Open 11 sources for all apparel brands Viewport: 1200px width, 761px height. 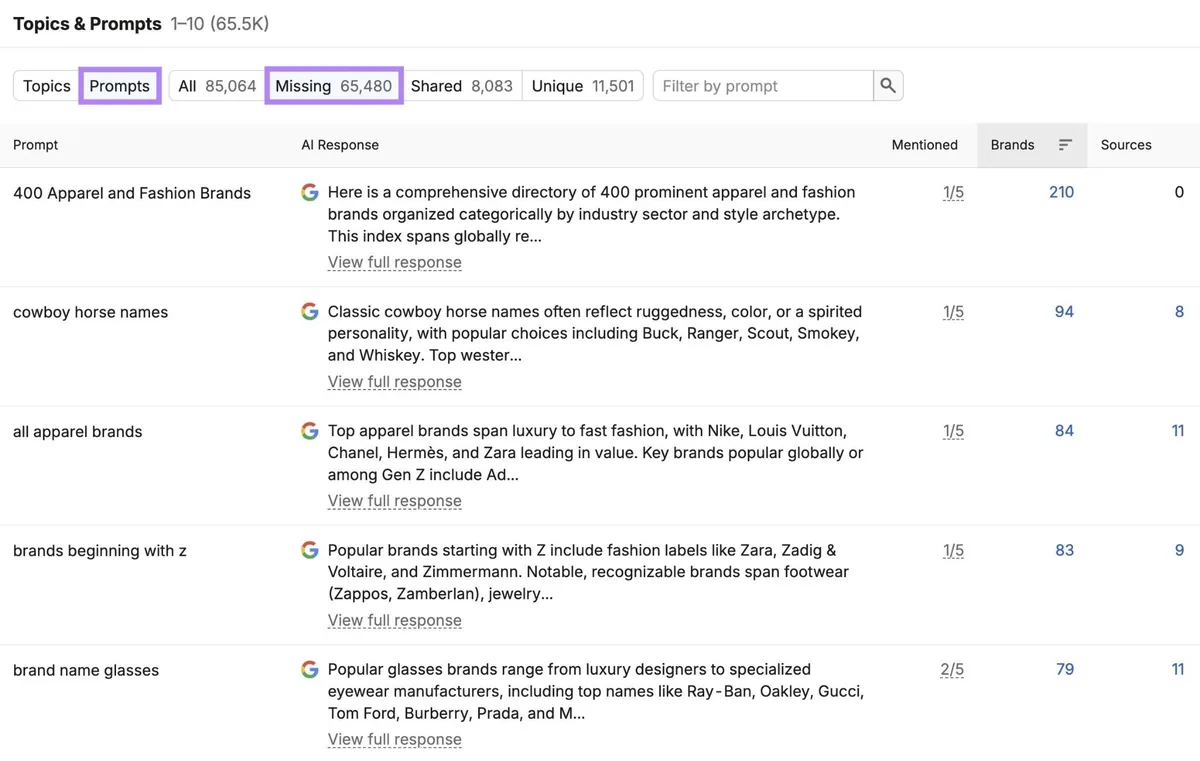coord(1177,431)
